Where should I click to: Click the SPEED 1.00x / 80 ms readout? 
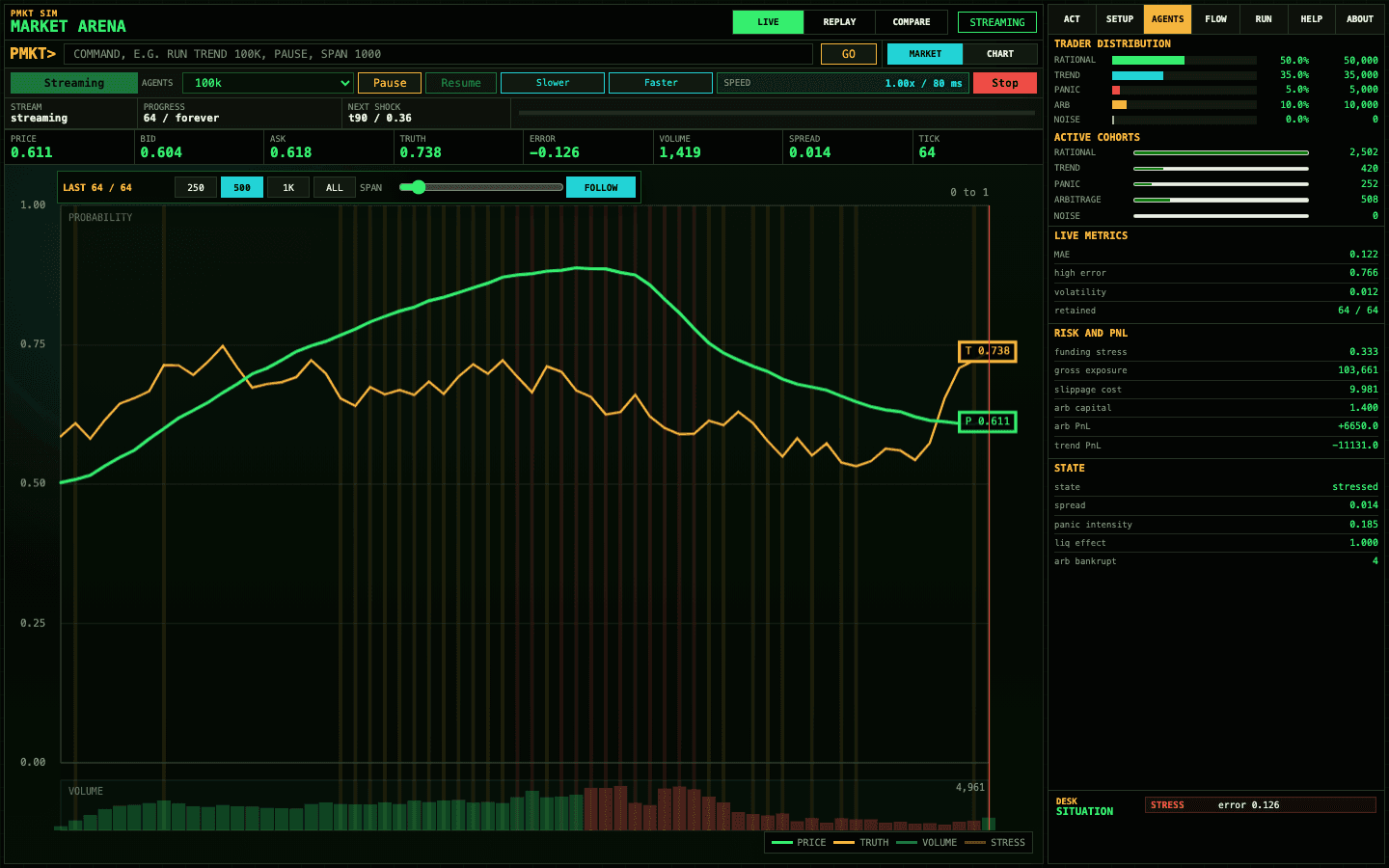843,83
